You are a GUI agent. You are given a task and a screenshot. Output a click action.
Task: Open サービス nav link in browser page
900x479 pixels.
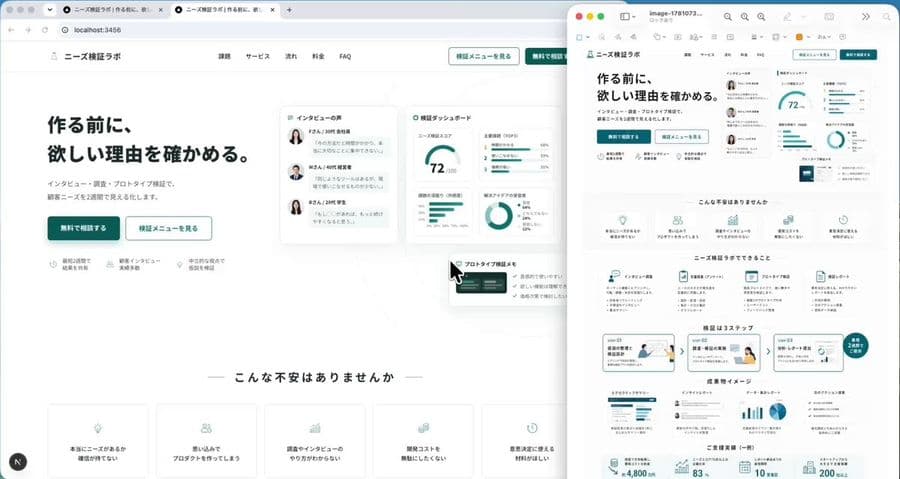pos(258,56)
